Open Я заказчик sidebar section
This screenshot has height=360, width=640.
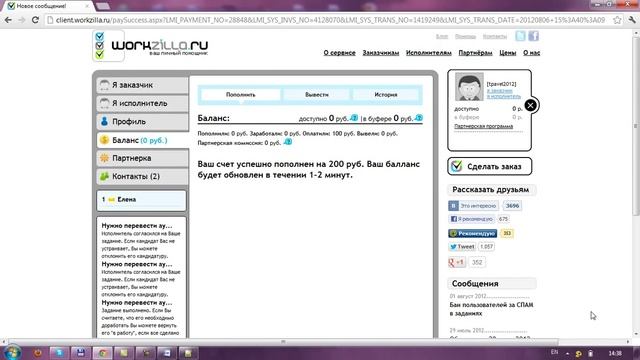[x=142, y=85]
